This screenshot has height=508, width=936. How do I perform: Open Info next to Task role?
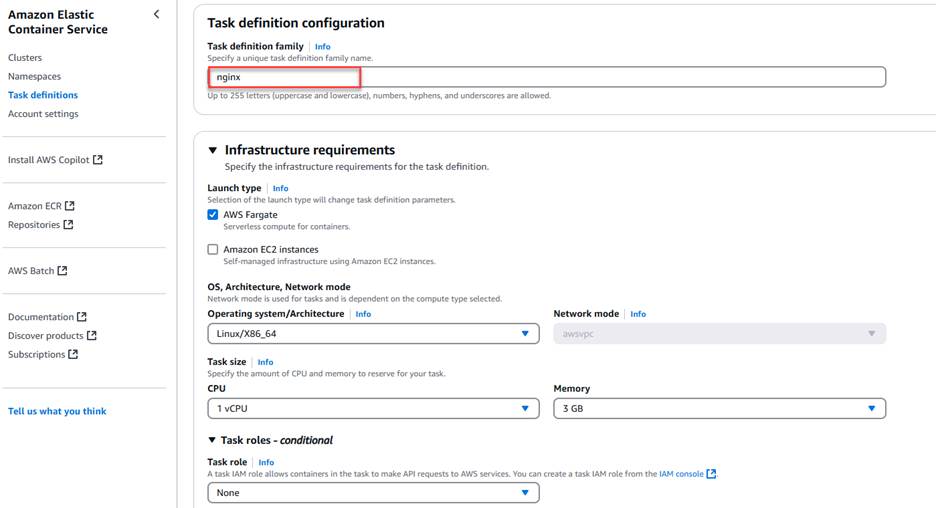click(266, 463)
